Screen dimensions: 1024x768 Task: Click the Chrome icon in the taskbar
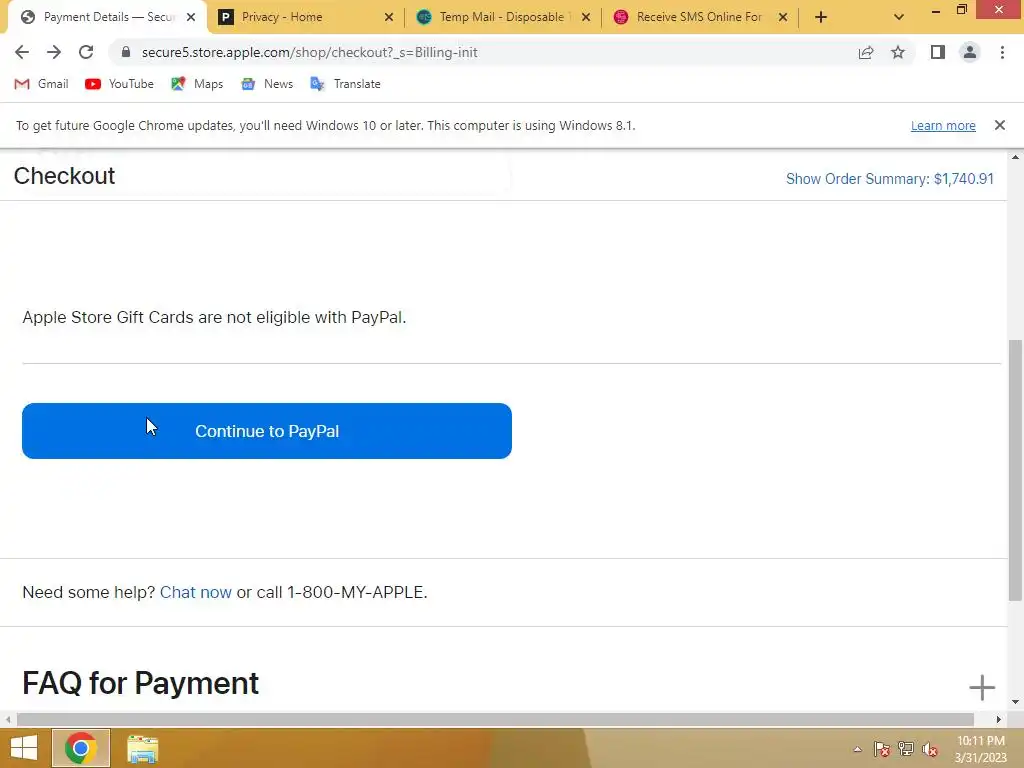pos(81,748)
